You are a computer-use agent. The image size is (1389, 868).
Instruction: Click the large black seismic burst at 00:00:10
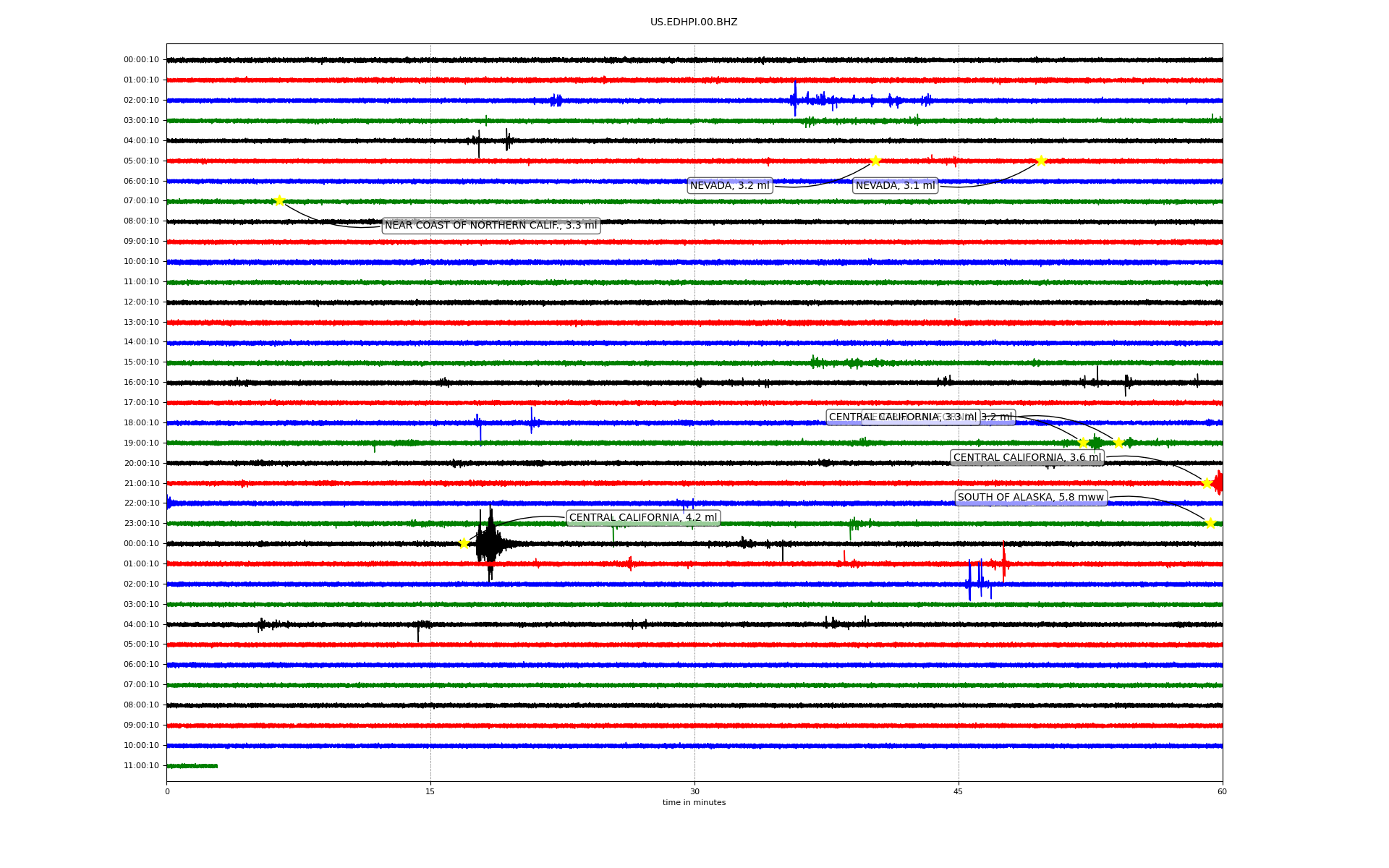pyautogui.click(x=490, y=543)
